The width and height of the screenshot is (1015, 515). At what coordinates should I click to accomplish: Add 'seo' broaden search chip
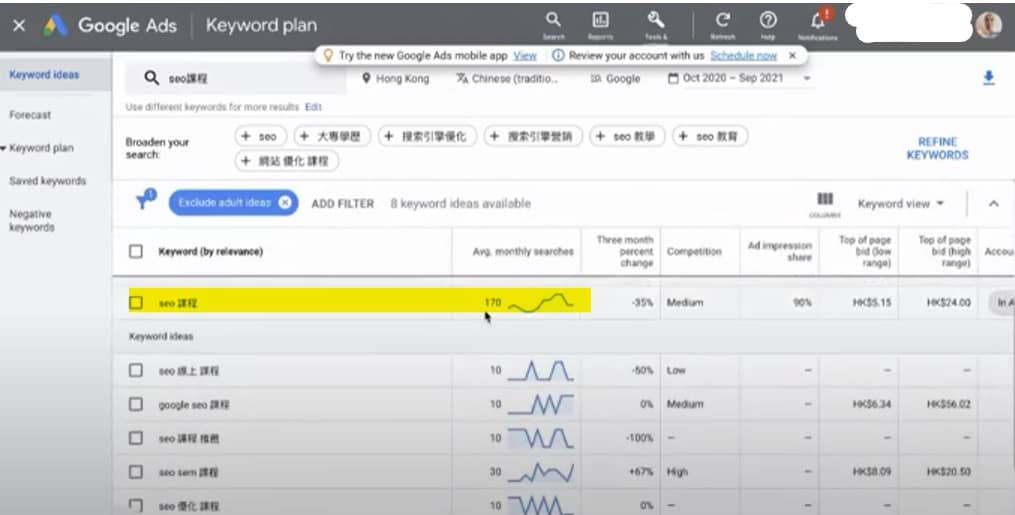(x=260, y=137)
